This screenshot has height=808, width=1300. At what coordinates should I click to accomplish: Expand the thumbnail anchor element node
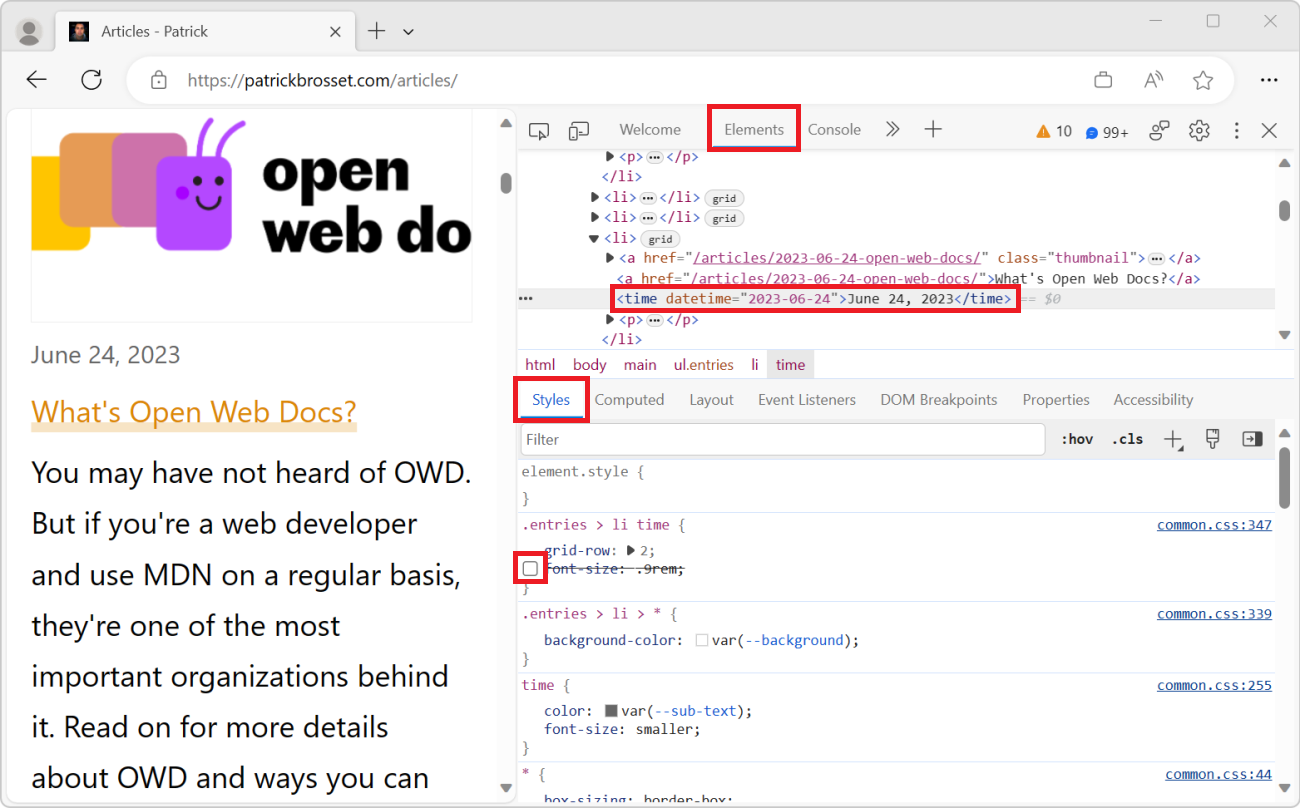tap(610, 258)
